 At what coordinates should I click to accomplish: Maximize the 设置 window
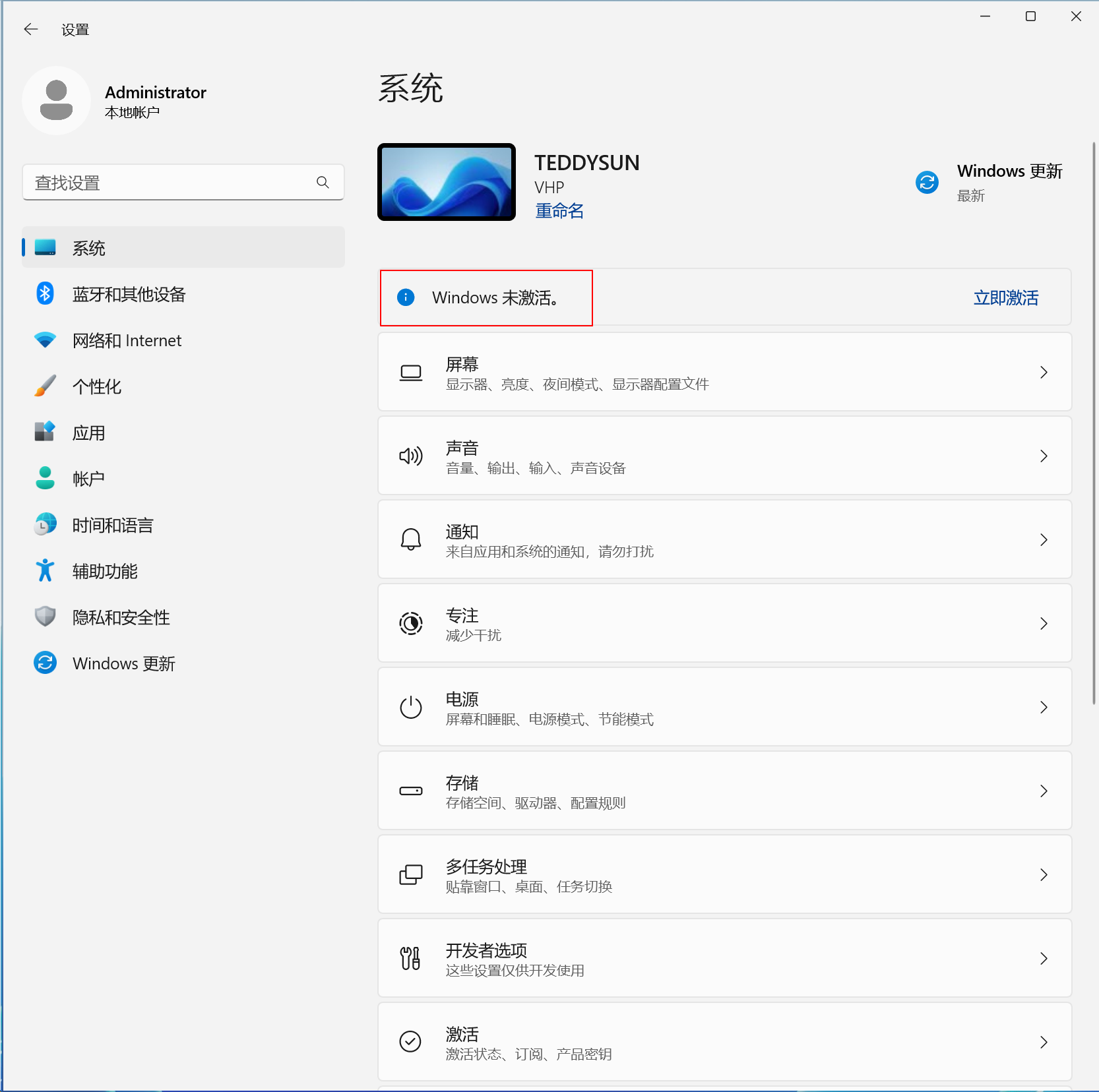[1030, 16]
